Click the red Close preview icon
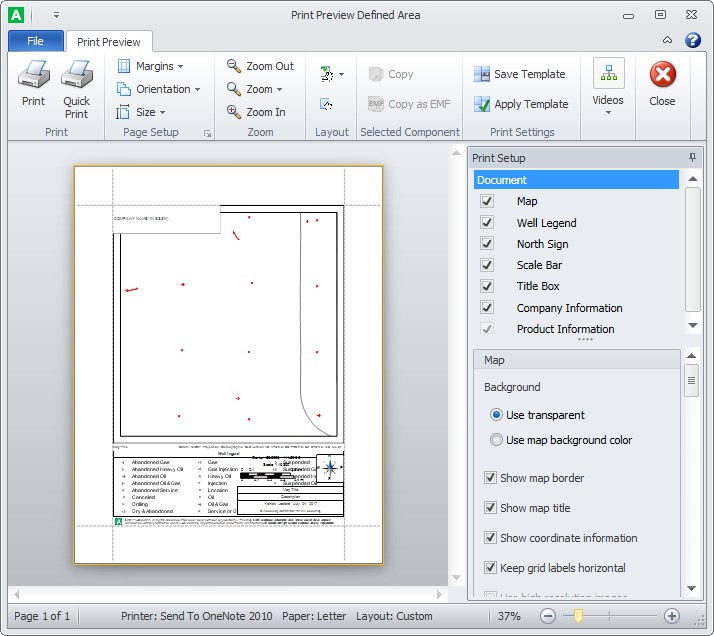714x636 pixels. click(662, 75)
